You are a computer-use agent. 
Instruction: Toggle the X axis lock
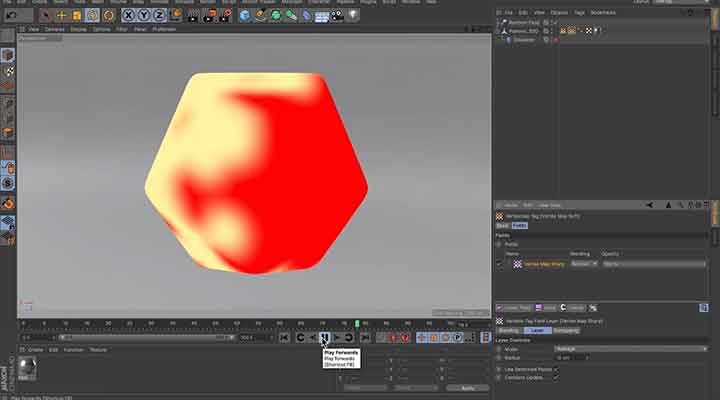pyautogui.click(x=128, y=16)
